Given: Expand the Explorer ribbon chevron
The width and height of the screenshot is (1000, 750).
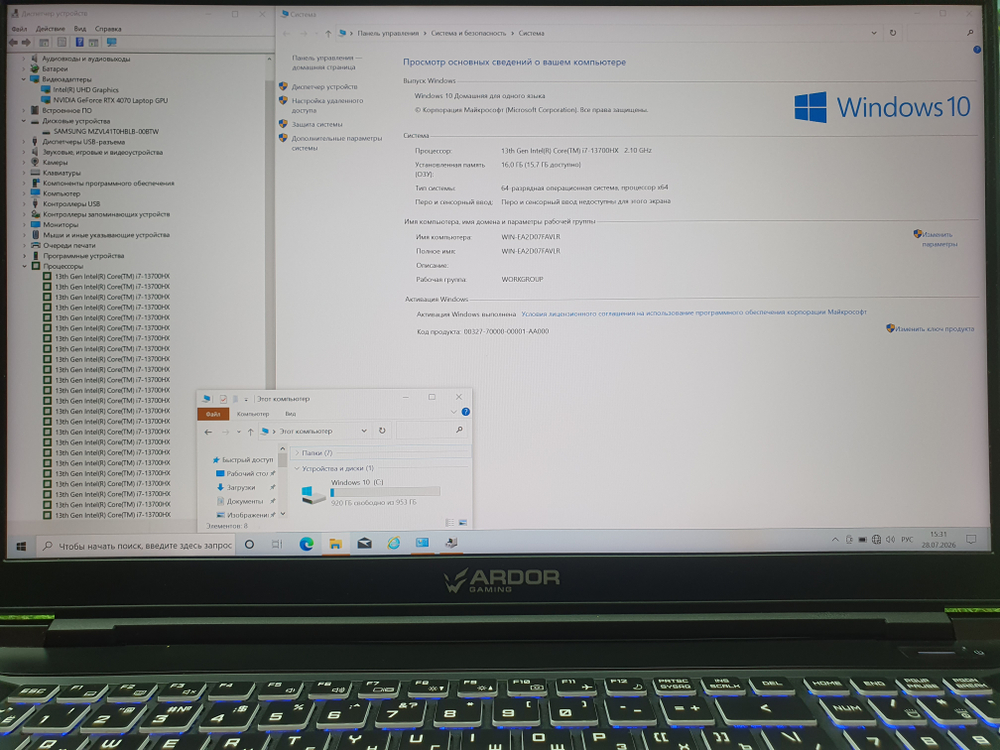Looking at the screenshot, I should [x=453, y=412].
